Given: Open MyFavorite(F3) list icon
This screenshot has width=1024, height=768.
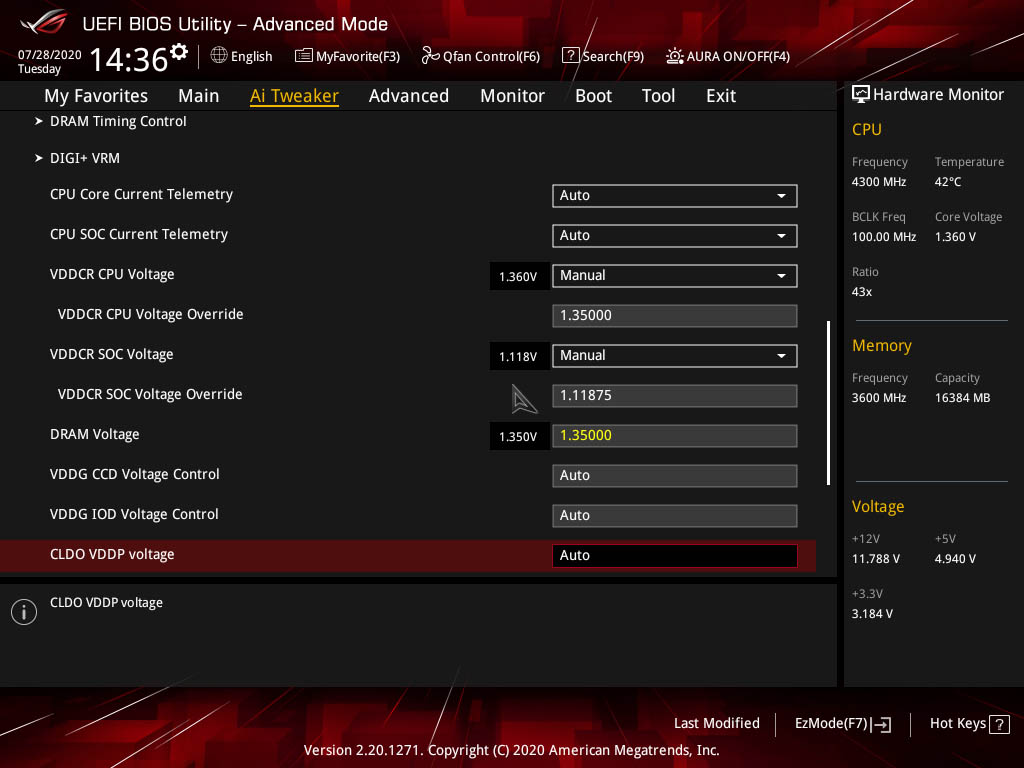Looking at the screenshot, I should pos(303,56).
